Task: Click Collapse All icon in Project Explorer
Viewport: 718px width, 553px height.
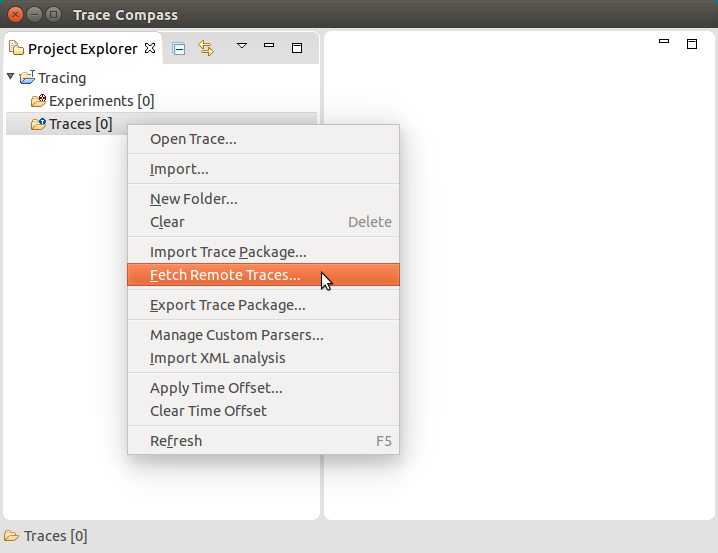Action: click(179, 48)
